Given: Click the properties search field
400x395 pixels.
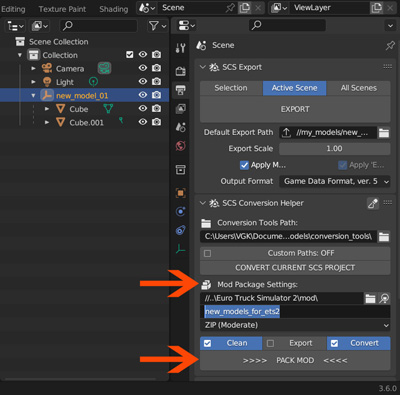Looking at the screenshot, I should (287, 25).
